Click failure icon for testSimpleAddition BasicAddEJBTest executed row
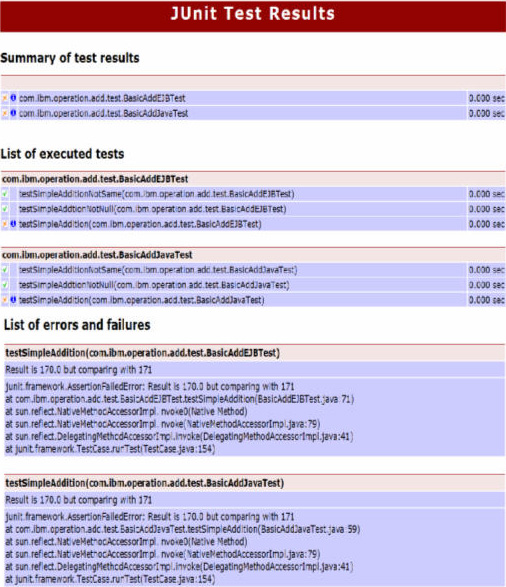 5,224
